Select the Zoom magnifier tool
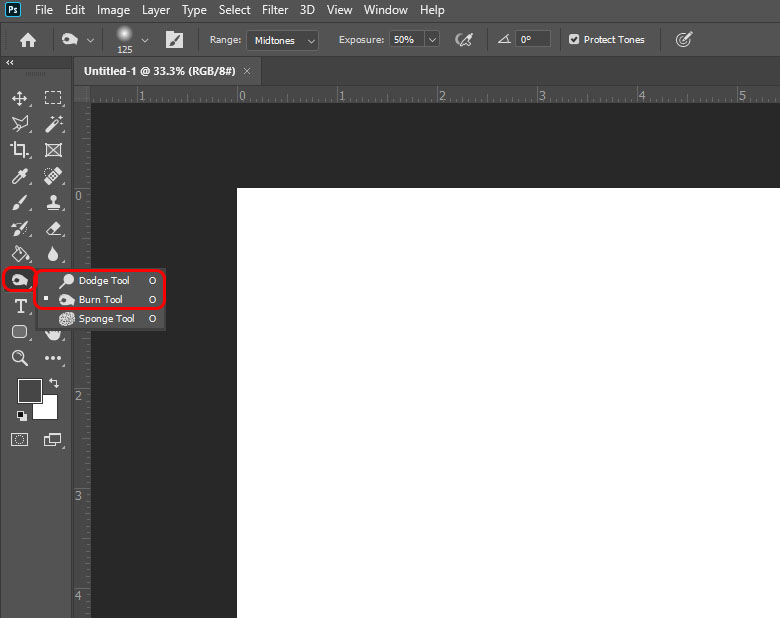 click(x=20, y=358)
